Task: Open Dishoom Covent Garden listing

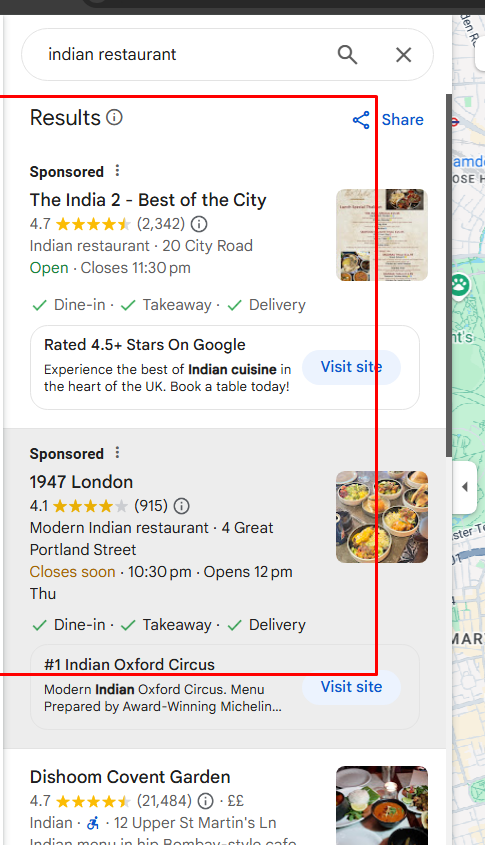Action: (x=130, y=777)
